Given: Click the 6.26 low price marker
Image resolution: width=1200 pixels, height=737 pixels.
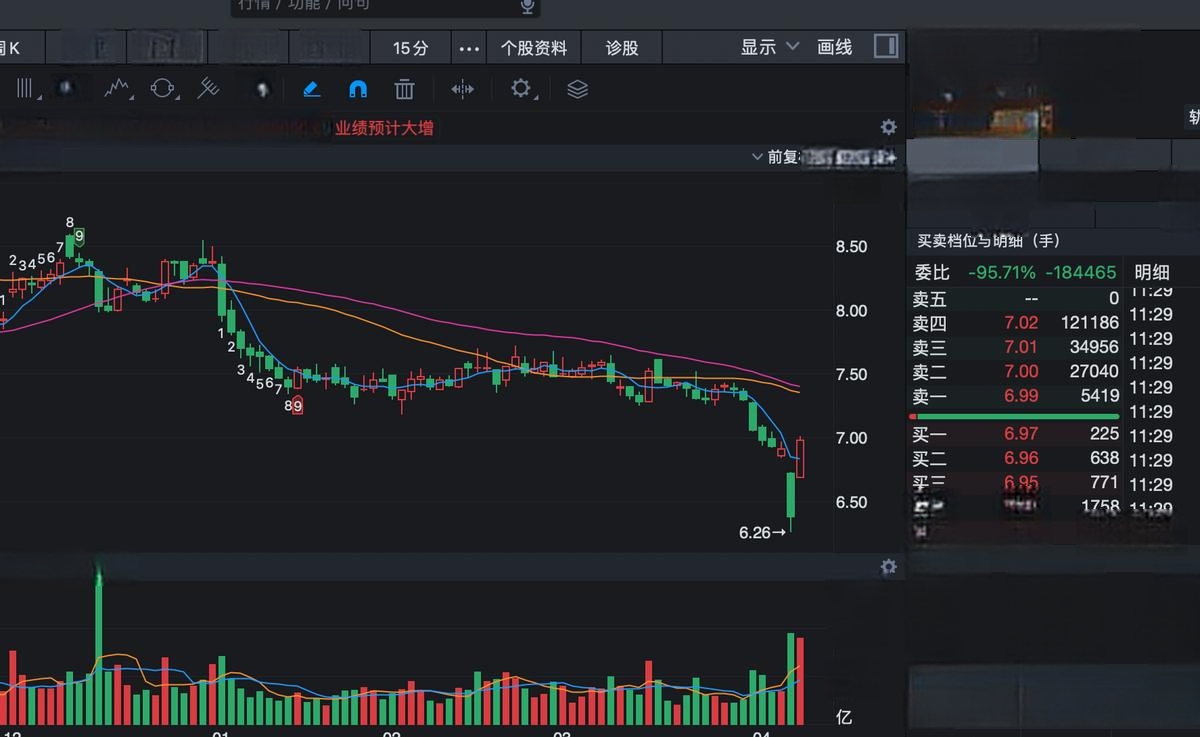Looking at the screenshot, I should (762, 533).
